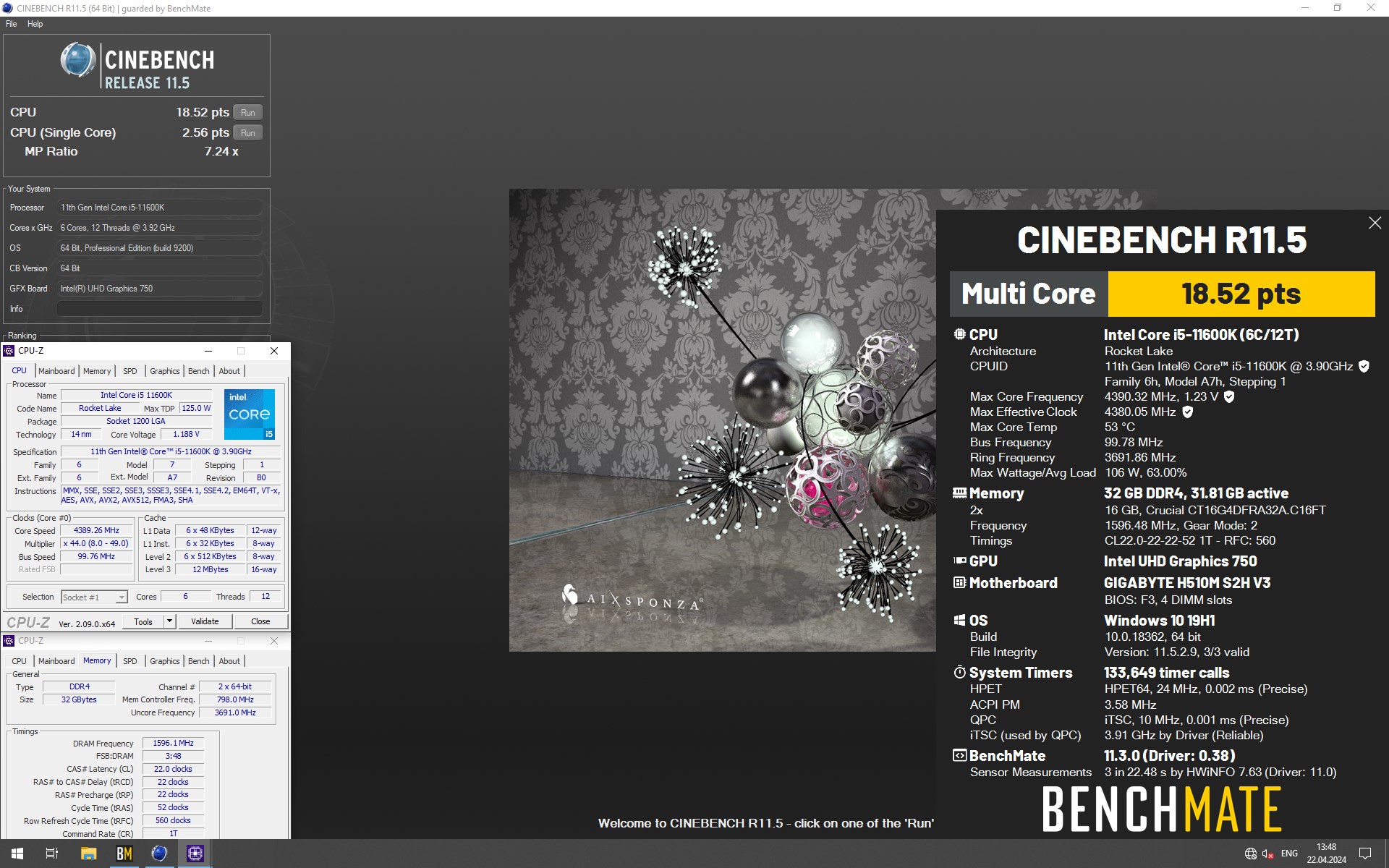Viewport: 1389px width, 868px height.
Task: Click the Motherboard icon in BenchMate panel
Action: (x=959, y=583)
